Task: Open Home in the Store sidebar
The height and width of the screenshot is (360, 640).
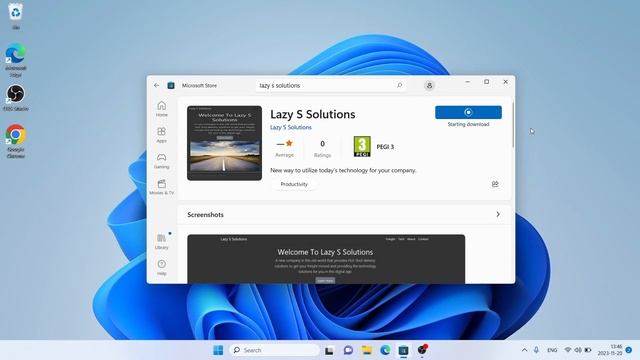Action: tap(162, 109)
